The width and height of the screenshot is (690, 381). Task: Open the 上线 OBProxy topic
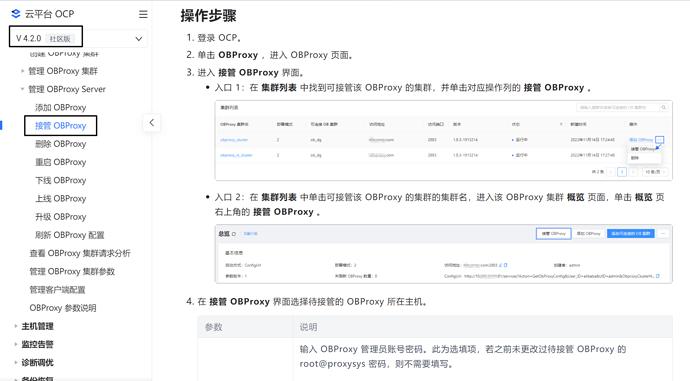click(61, 198)
